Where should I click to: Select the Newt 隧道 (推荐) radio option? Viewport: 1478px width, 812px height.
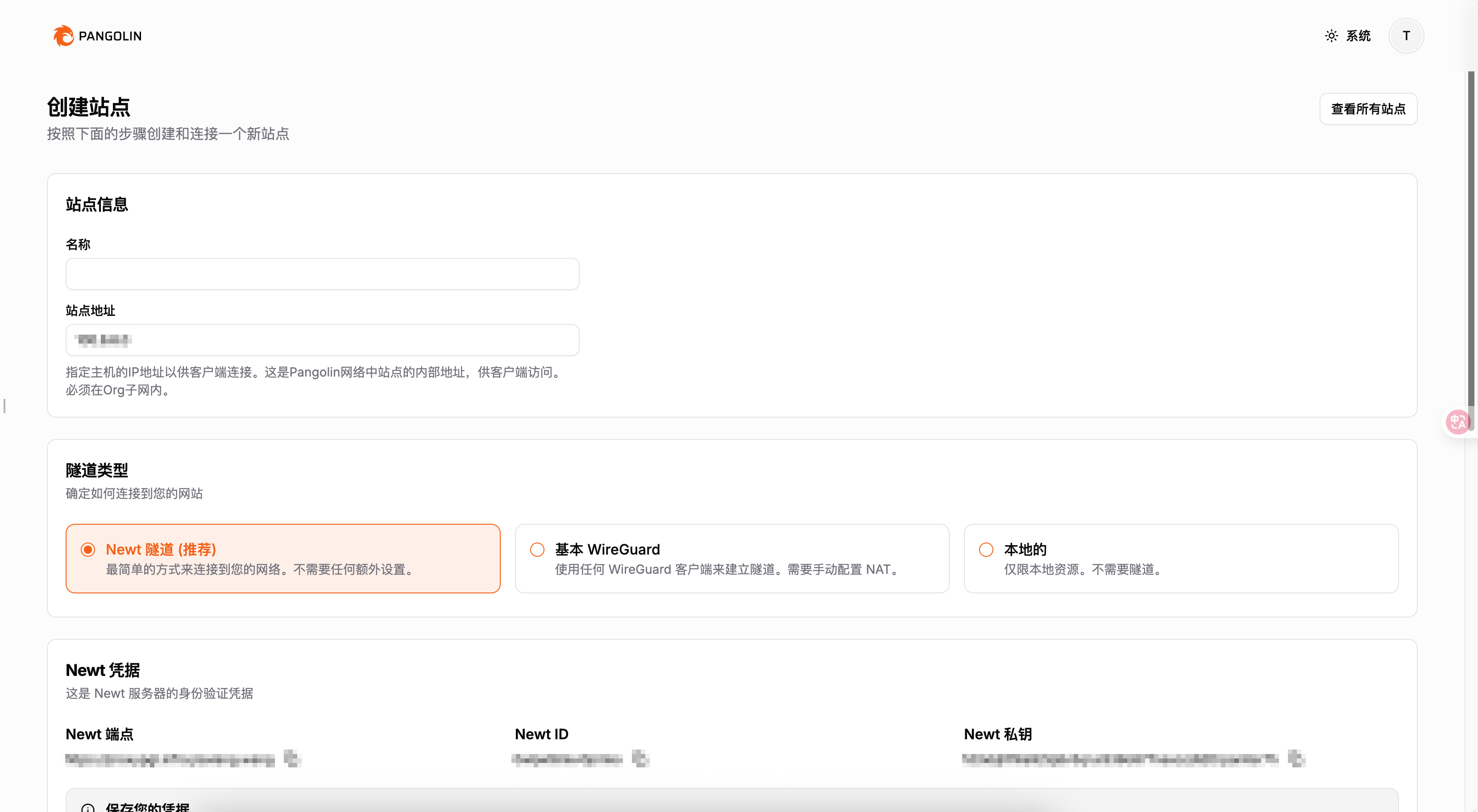click(88, 549)
